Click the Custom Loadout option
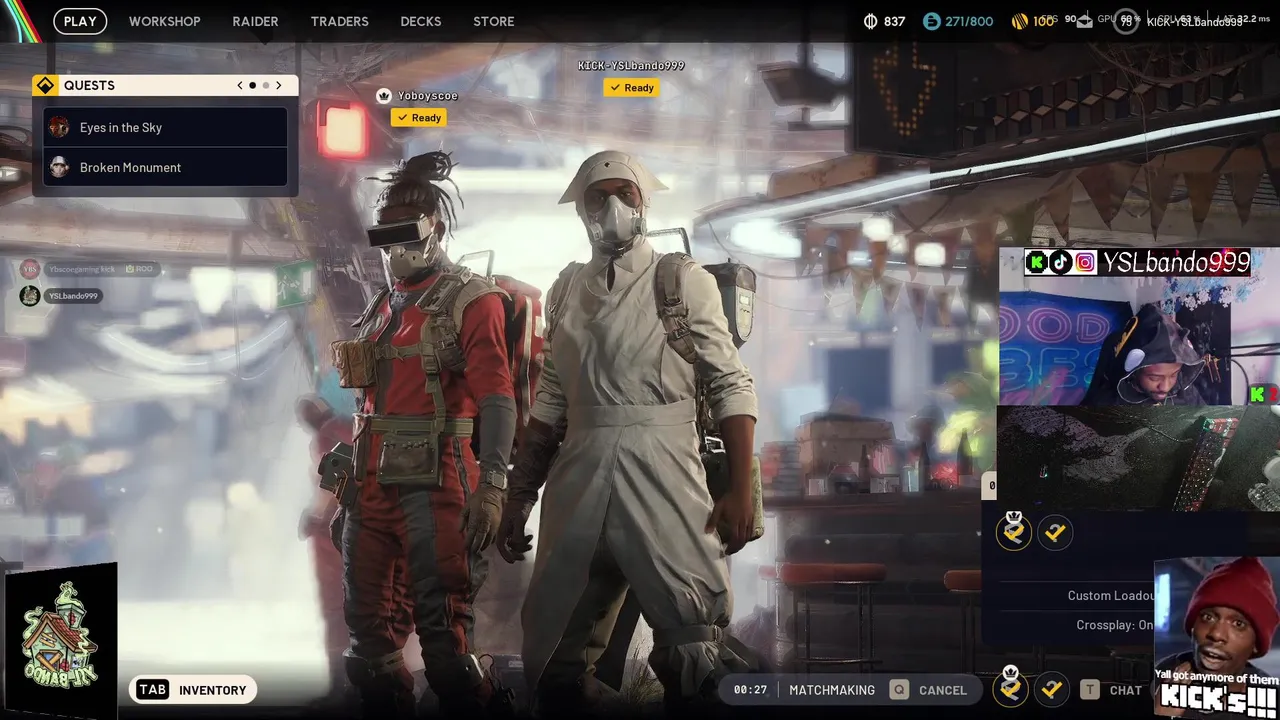 (x=1111, y=596)
